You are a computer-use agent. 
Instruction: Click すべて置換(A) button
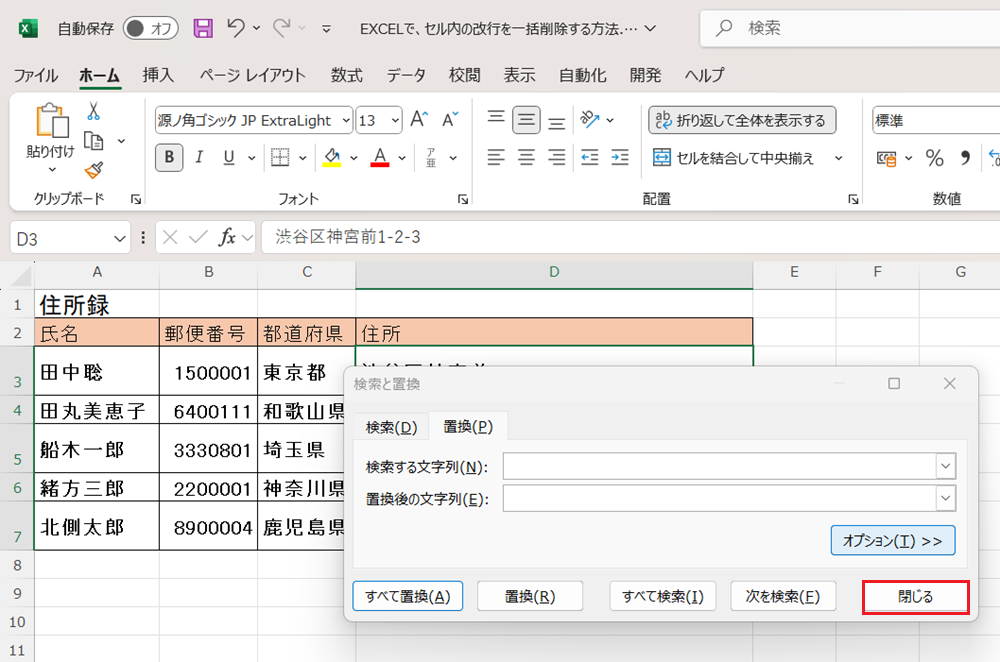[x=408, y=596]
